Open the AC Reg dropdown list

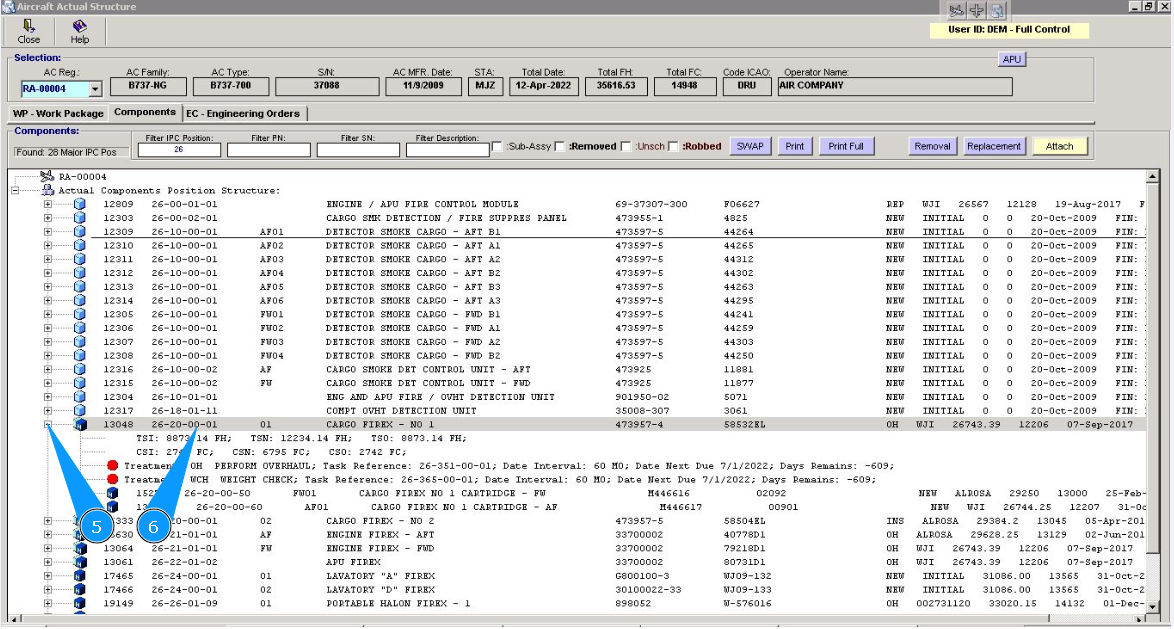coord(95,89)
